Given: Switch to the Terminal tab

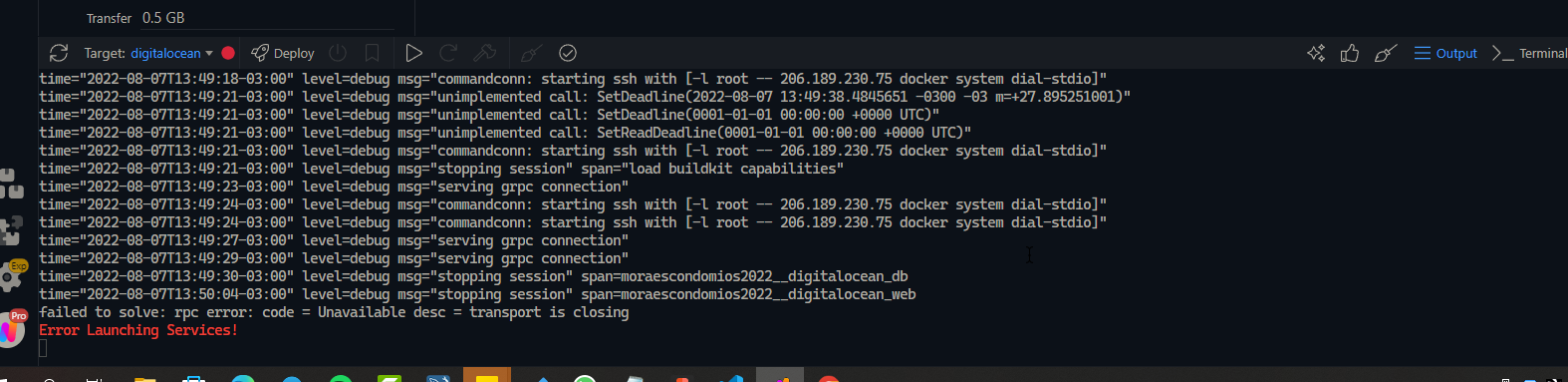Looking at the screenshot, I should coord(1529,53).
